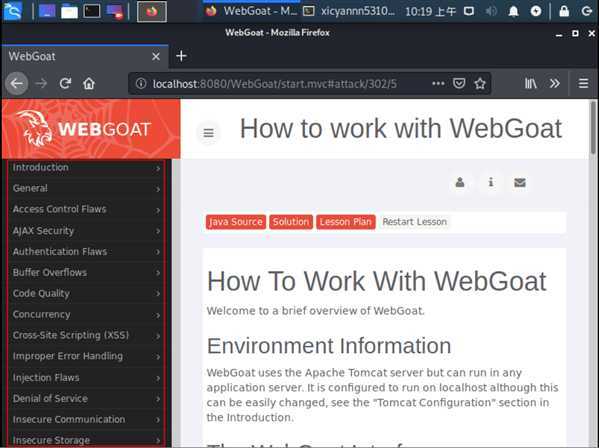Image resolution: width=599 pixels, height=448 pixels.
Task: Open the Solution button
Action: click(x=291, y=222)
